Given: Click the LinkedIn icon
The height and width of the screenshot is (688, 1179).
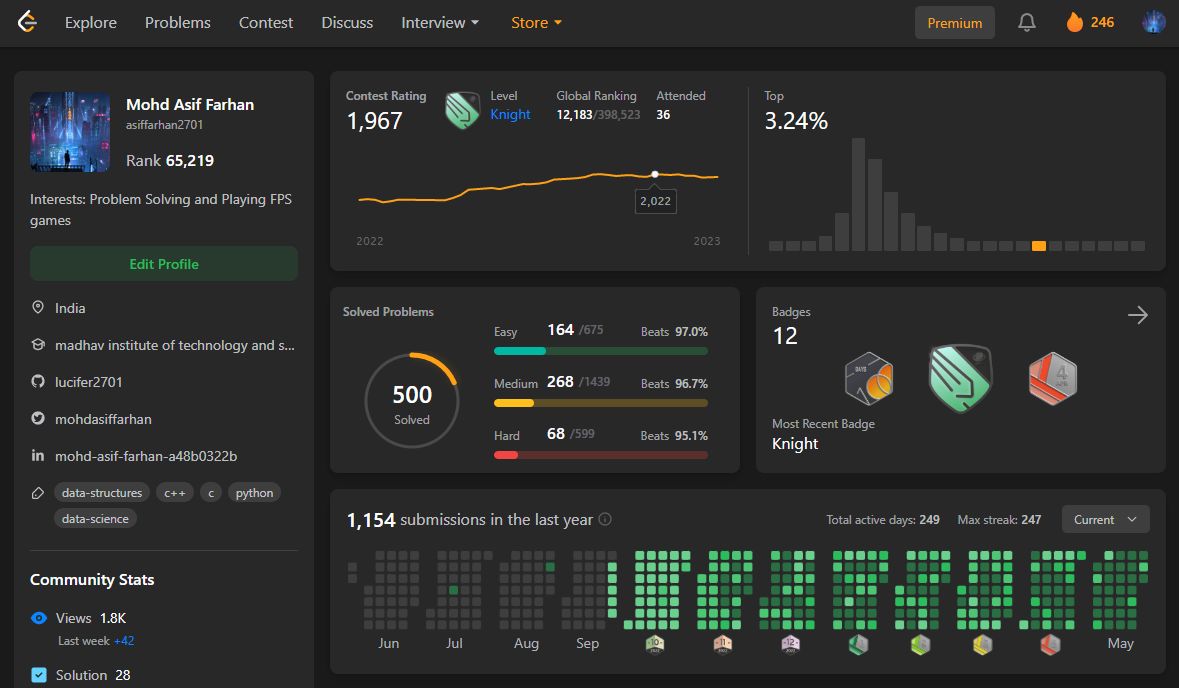Looking at the screenshot, I should click(38, 455).
